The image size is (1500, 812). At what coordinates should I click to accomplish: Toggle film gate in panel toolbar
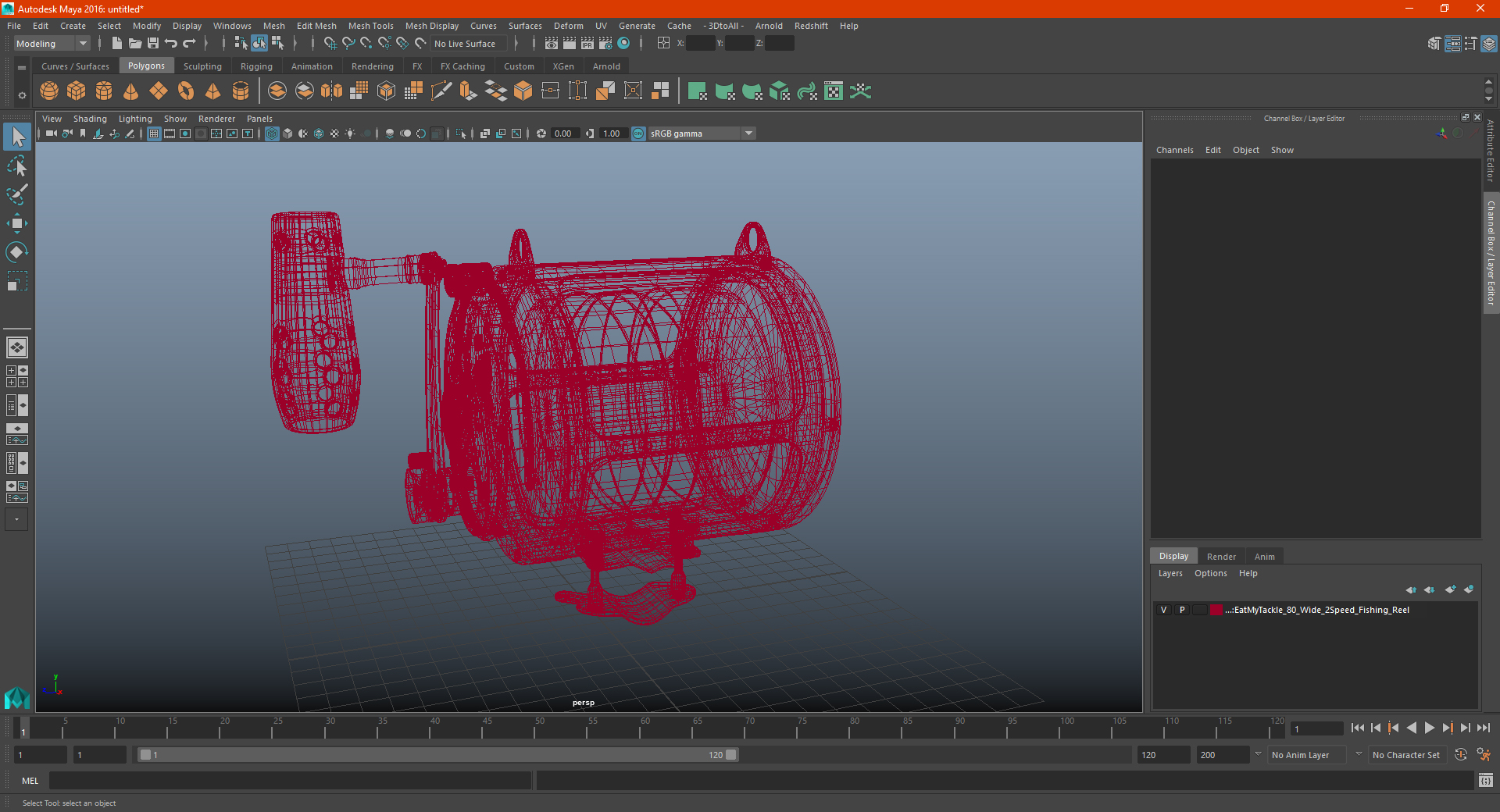coord(170,134)
